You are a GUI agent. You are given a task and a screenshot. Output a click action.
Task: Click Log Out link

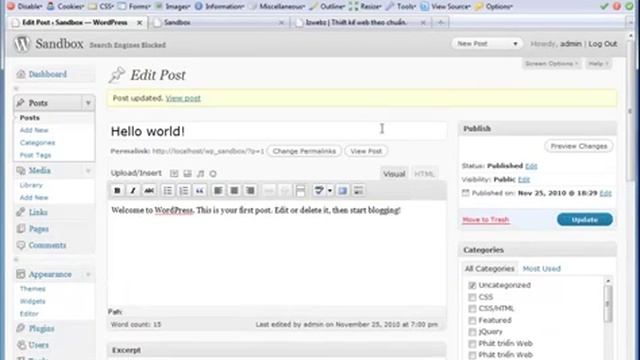coord(602,44)
